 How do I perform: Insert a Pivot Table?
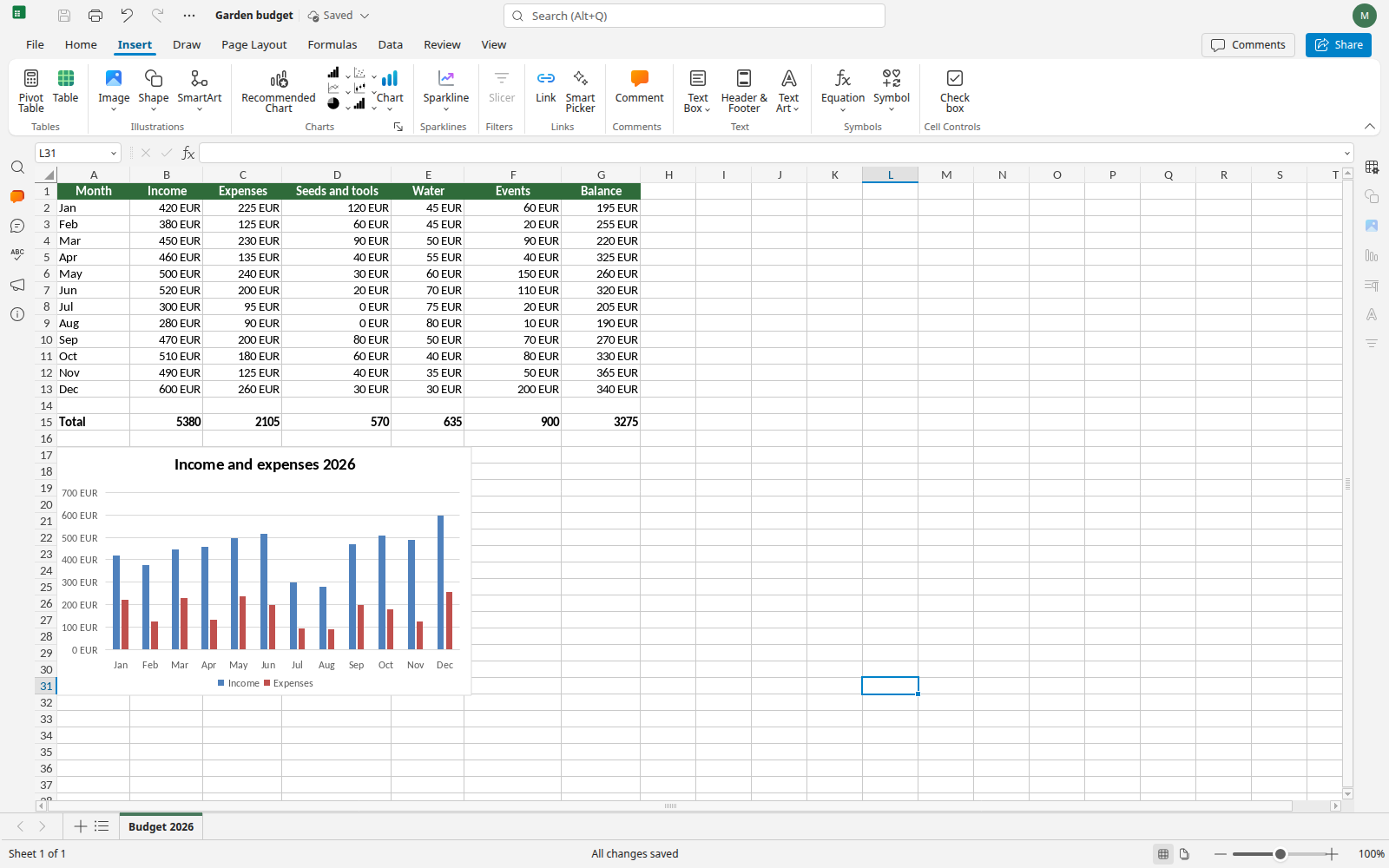(31, 90)
